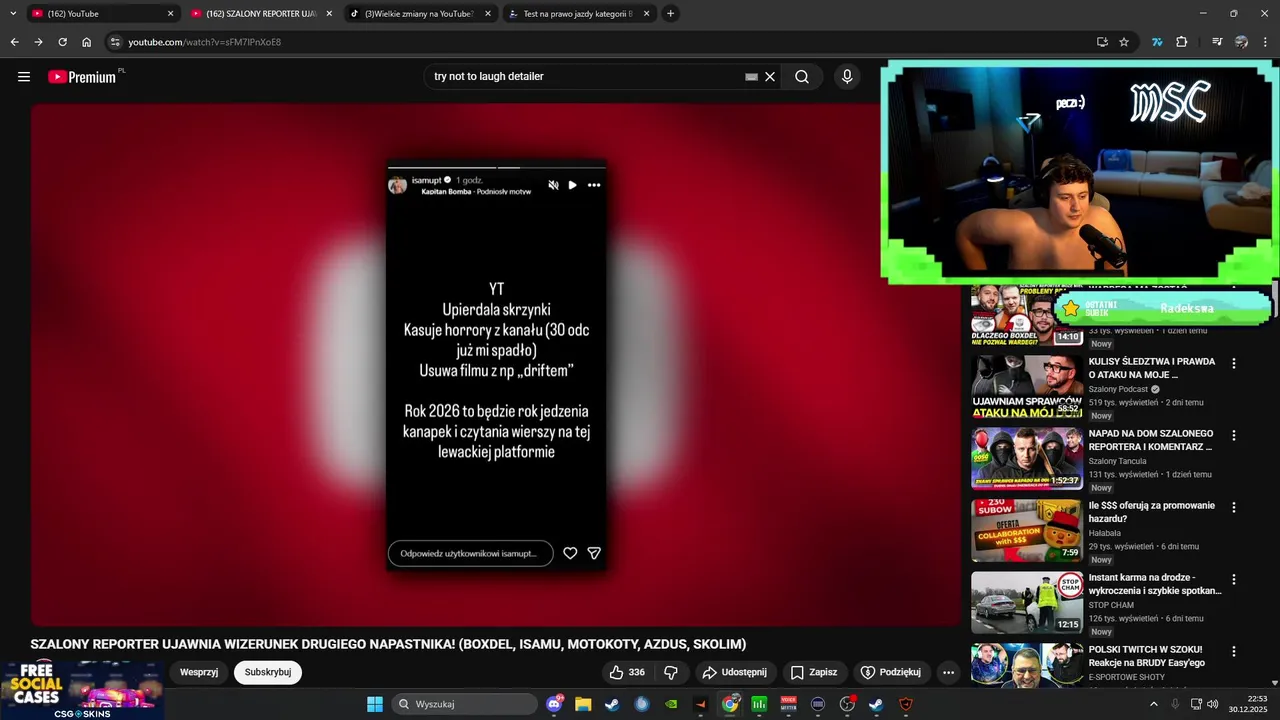
Task: Open the 7TV extension icon
Action: pos(1157,42)
